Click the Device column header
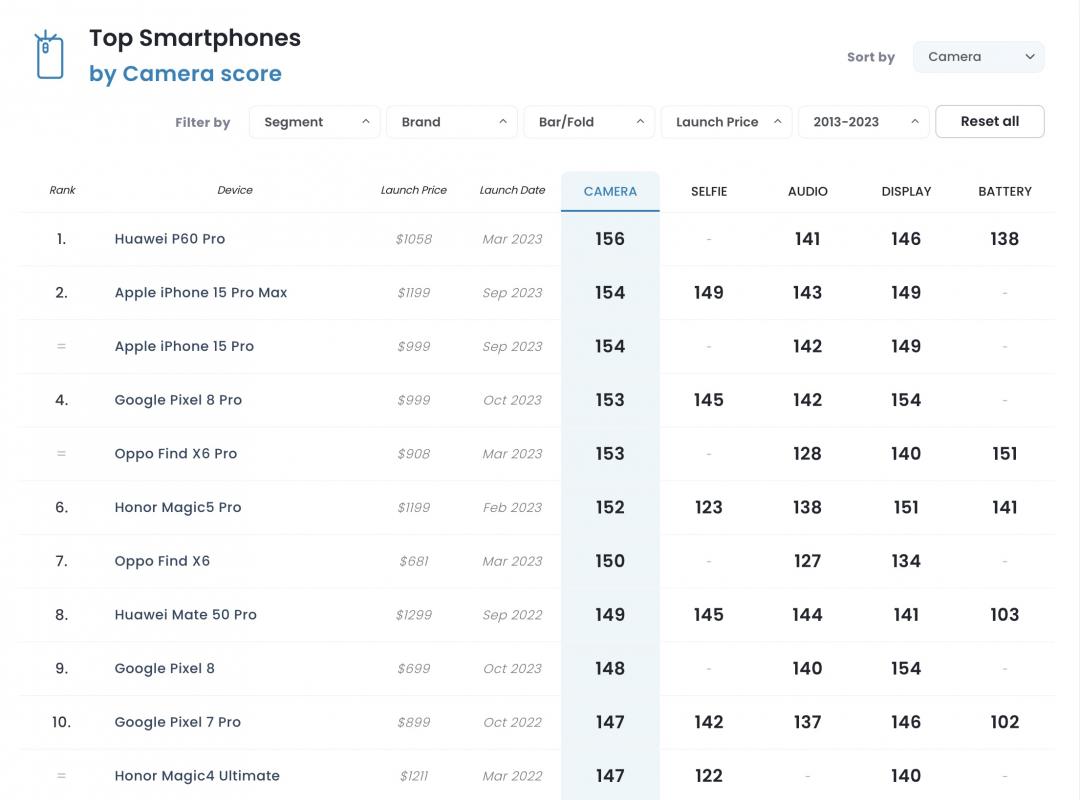This screenshot has height=800, width=1080. click(x=235, y=190)
